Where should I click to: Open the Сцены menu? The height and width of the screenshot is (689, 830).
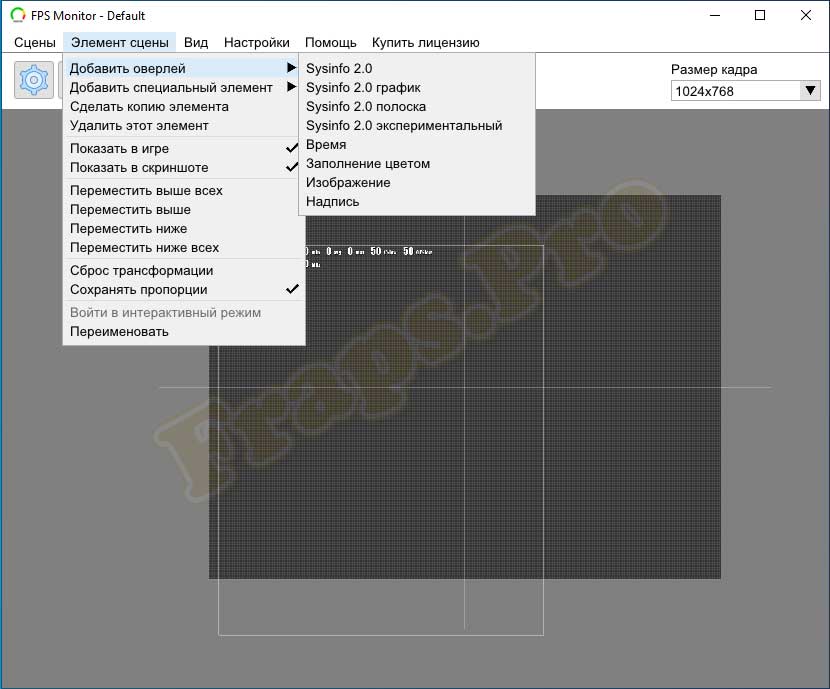[x=35, y=42]
